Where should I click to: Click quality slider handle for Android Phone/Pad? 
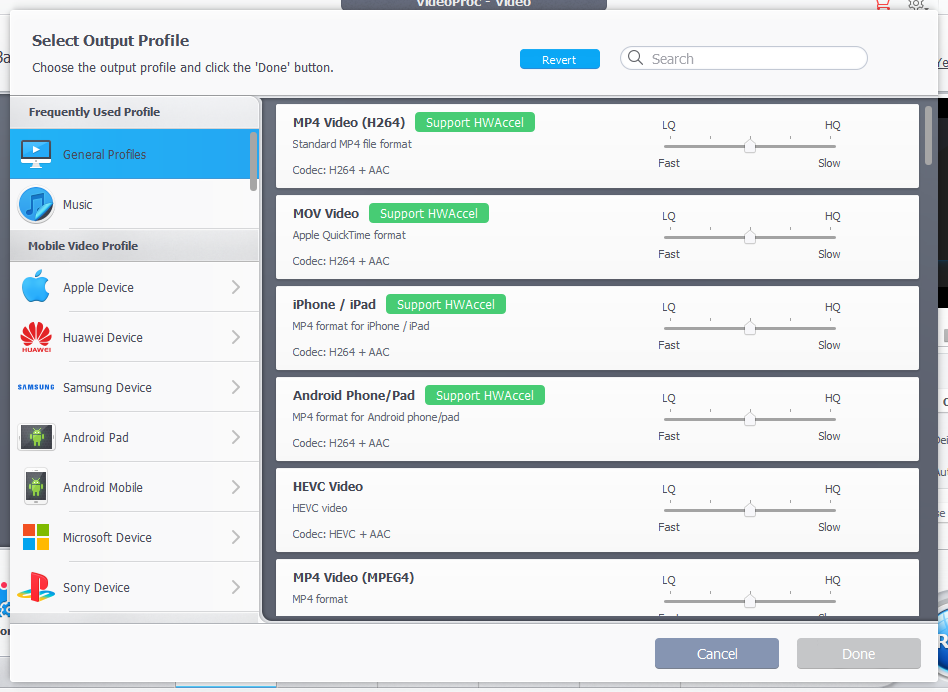[750, 419]
